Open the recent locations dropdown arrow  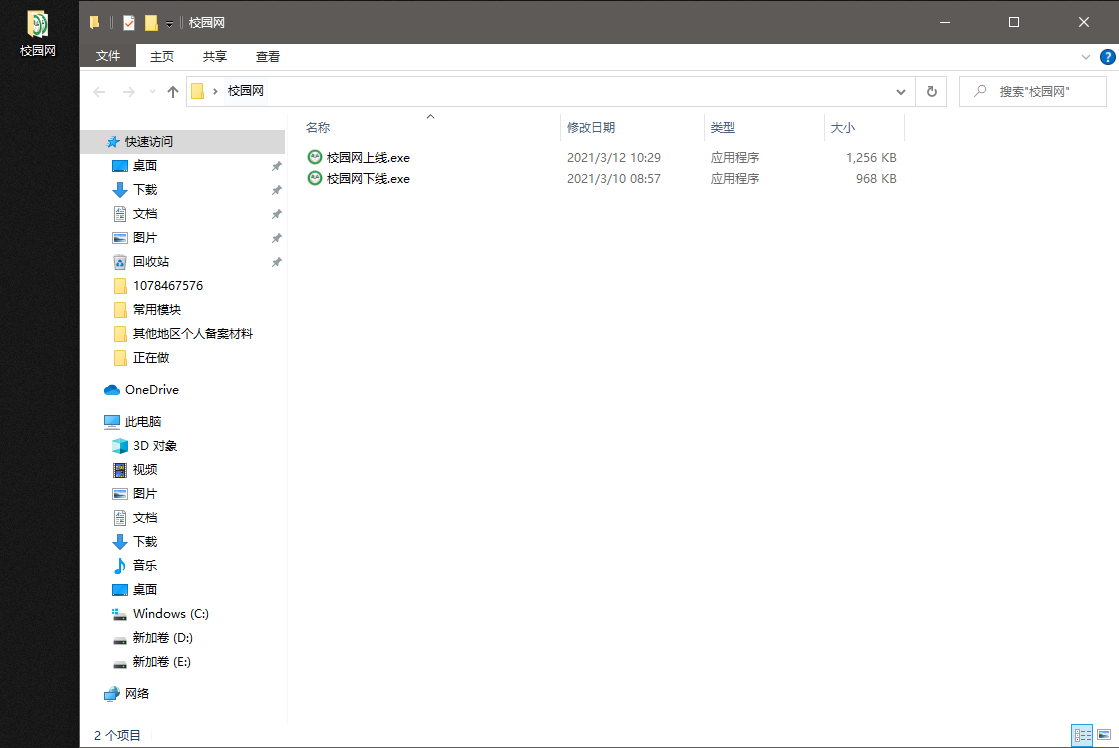152,92
